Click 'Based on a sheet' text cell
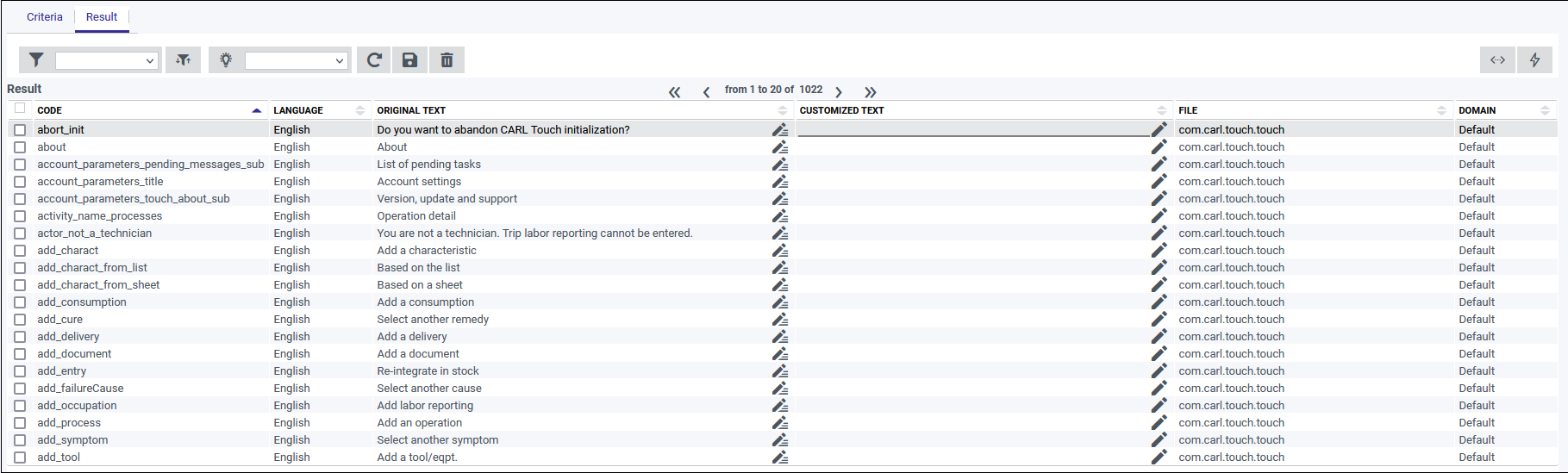 point(420,284)
